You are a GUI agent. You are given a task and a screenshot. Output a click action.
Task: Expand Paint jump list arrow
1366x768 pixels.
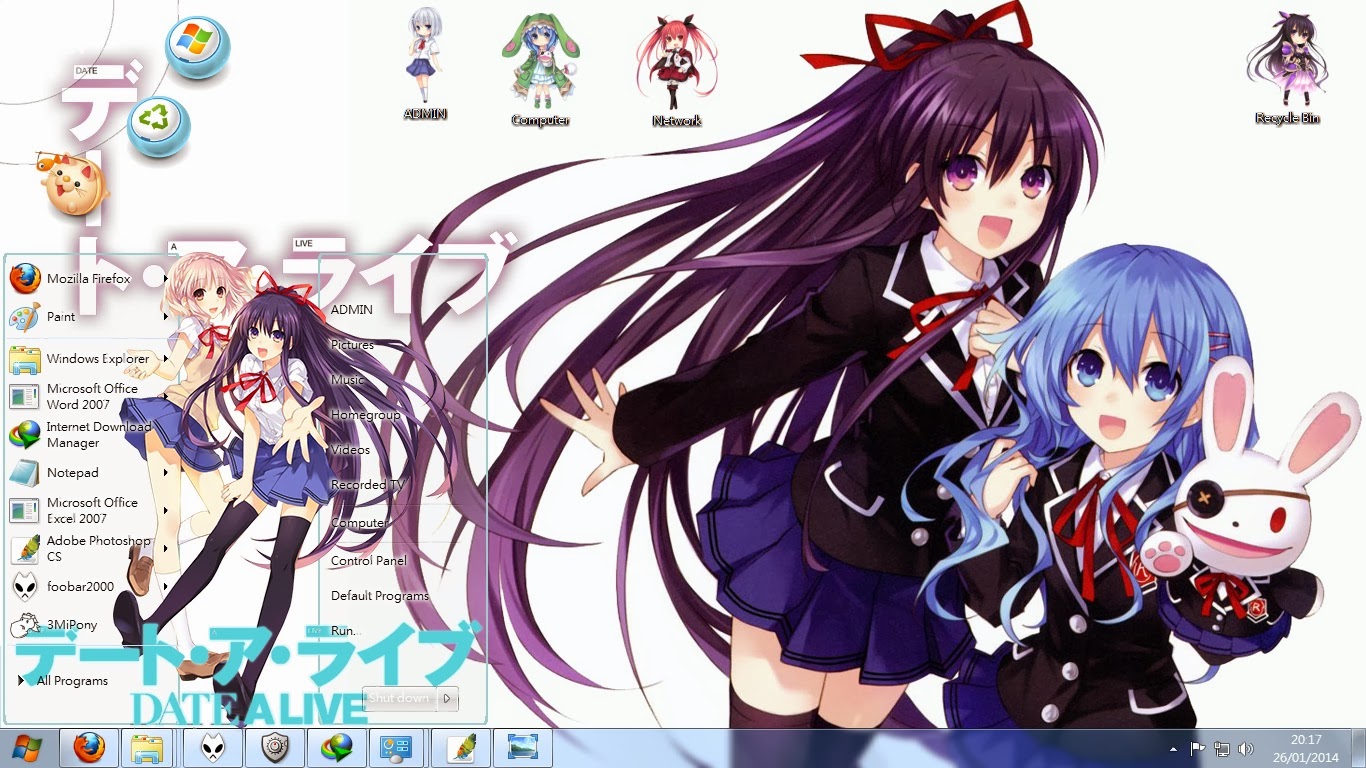click(x=165, y=317)
